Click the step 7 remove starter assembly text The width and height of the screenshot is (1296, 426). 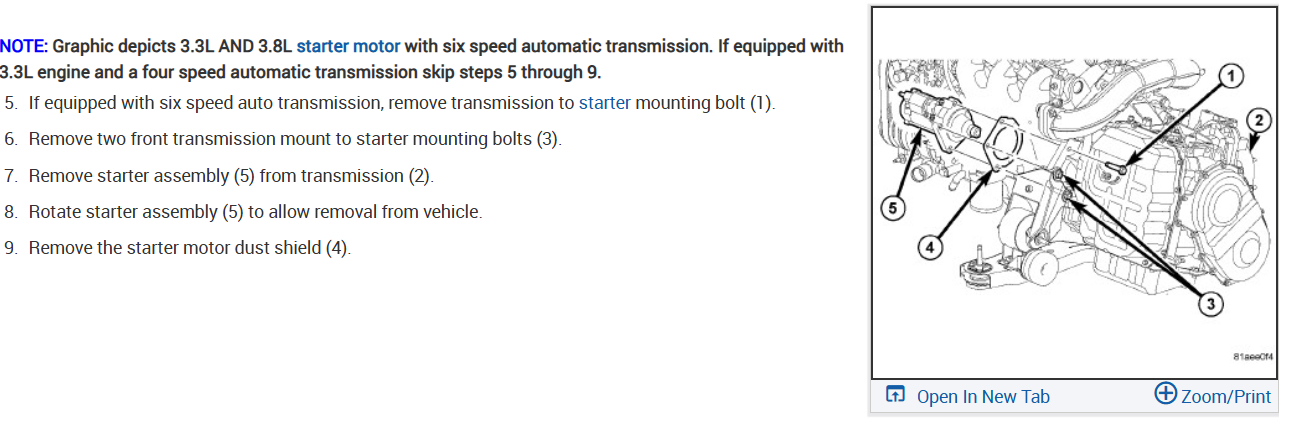click(x=231, y=176)
